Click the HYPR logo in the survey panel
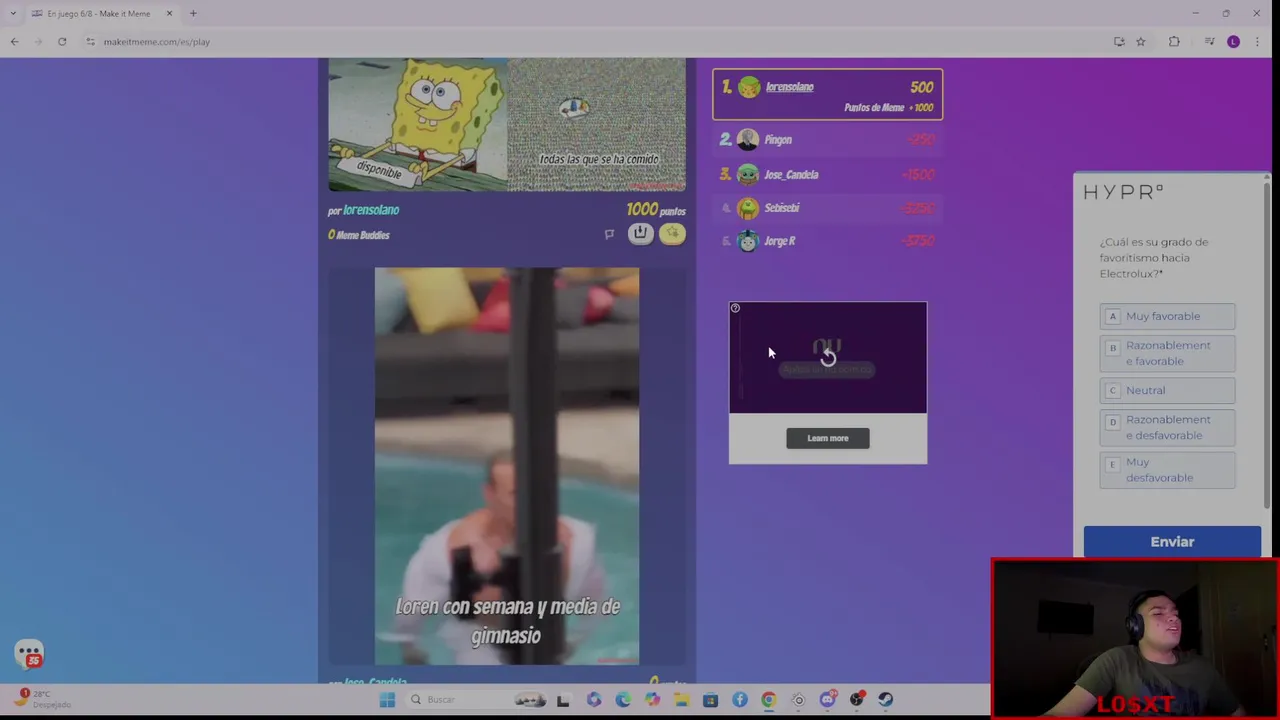 point(1123,192)
